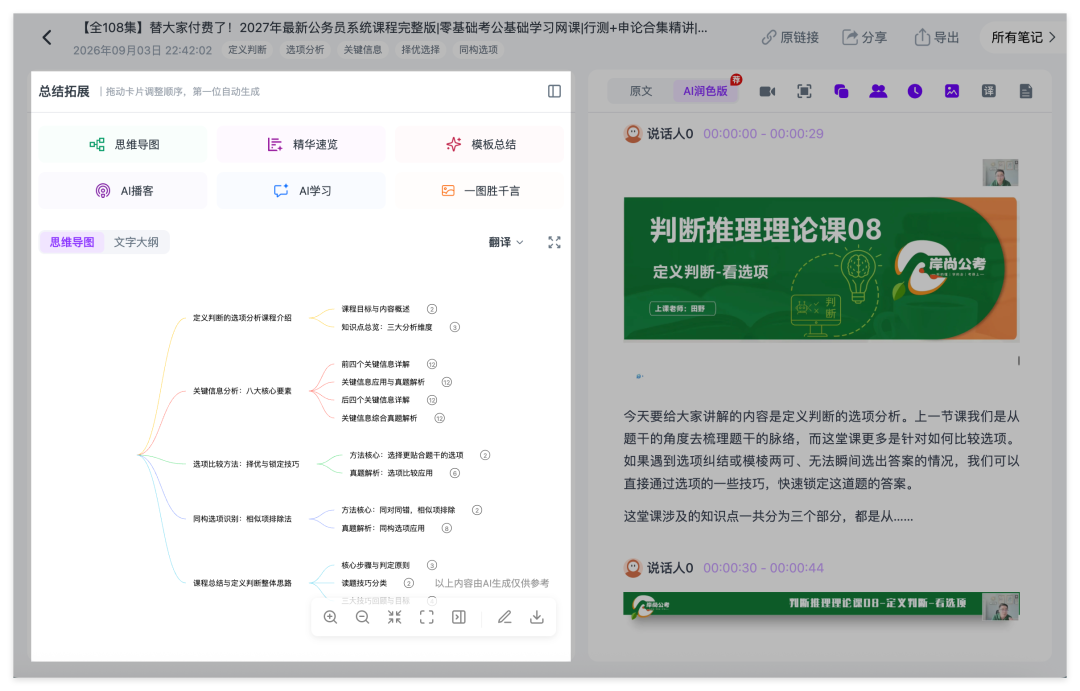This screenshot has width=1080, height=691.
Task: Open the 精华速览 card
Action: (301, 145)
